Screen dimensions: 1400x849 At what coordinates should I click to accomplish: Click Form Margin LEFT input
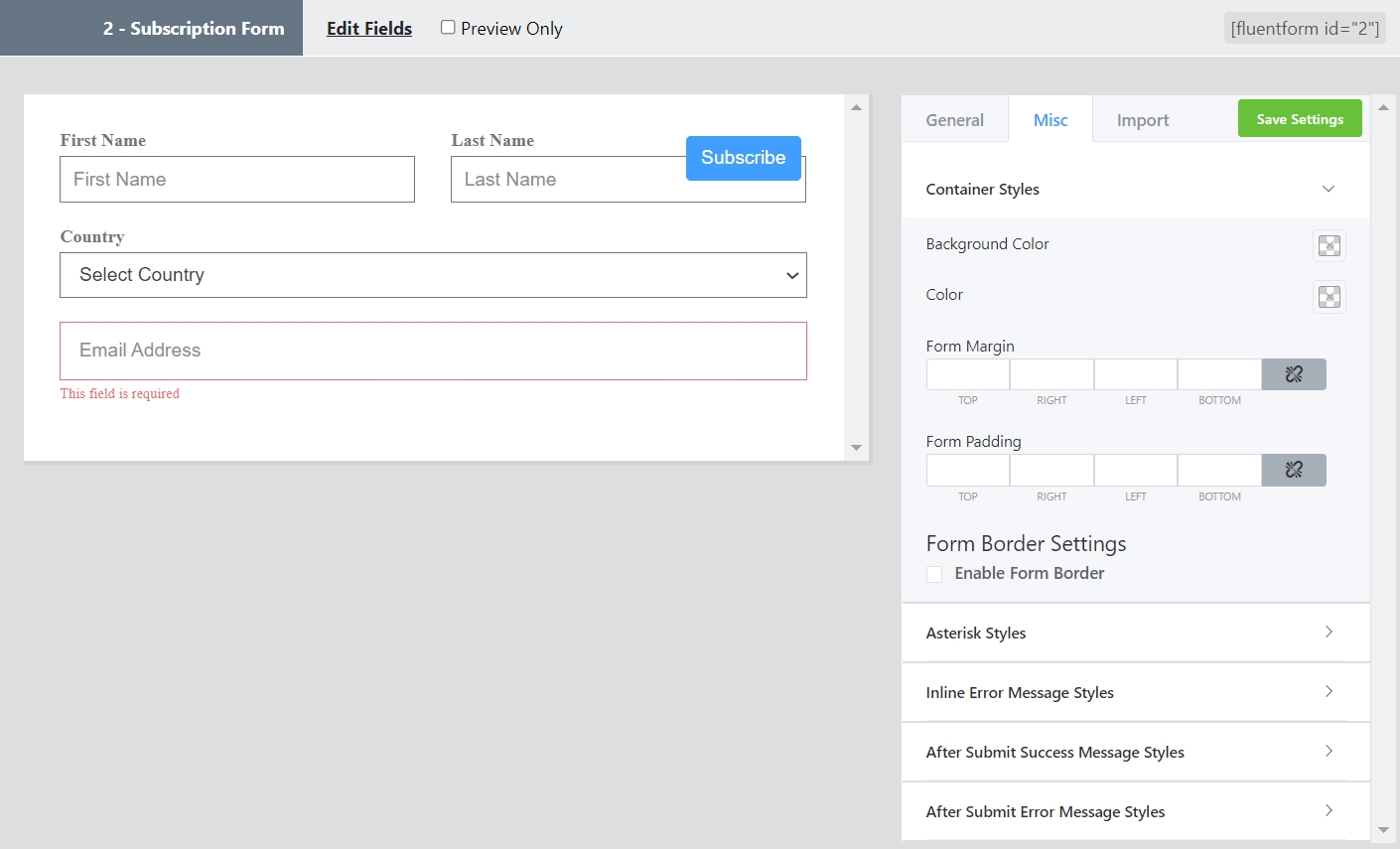(x=1136, y=374)
